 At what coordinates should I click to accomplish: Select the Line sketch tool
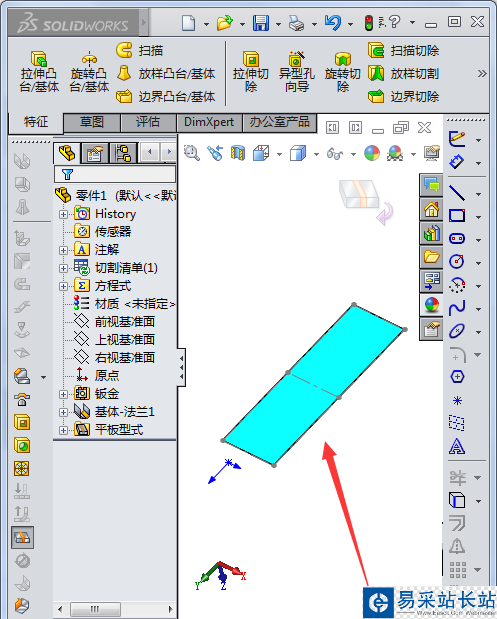[x=457, y=193]
